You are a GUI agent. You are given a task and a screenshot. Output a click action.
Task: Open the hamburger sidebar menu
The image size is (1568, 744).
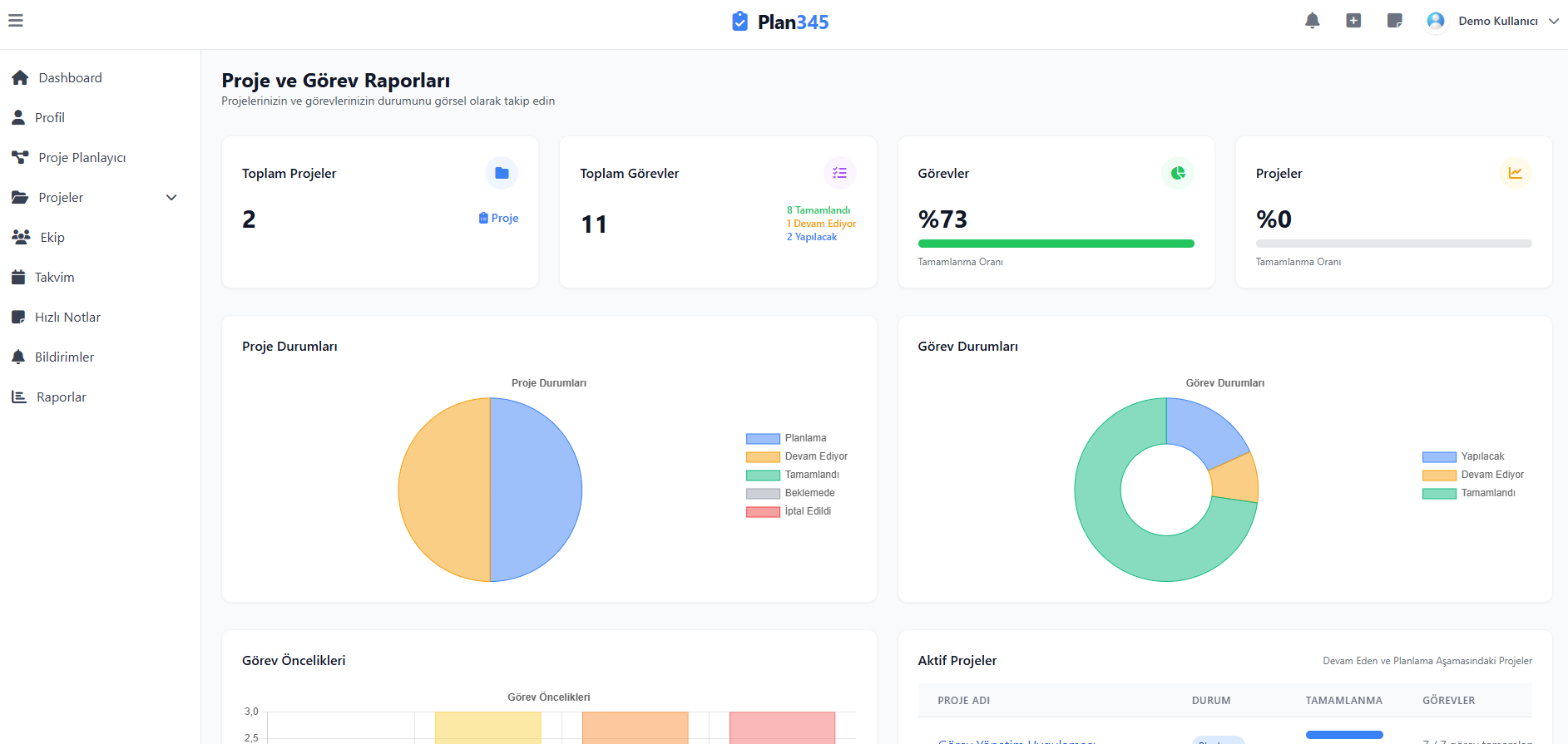coord(16,21)
